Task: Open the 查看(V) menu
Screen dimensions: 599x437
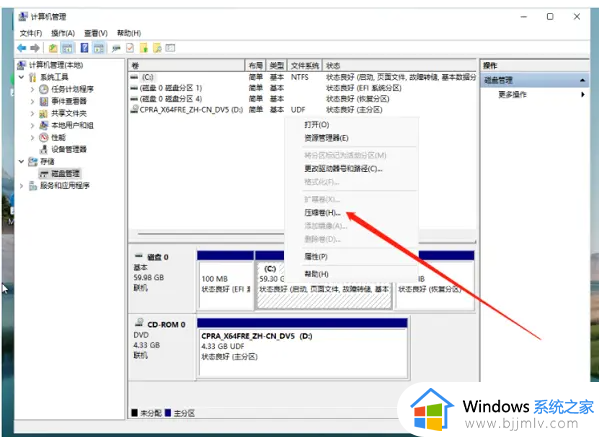Action: (x=96, y=33)
